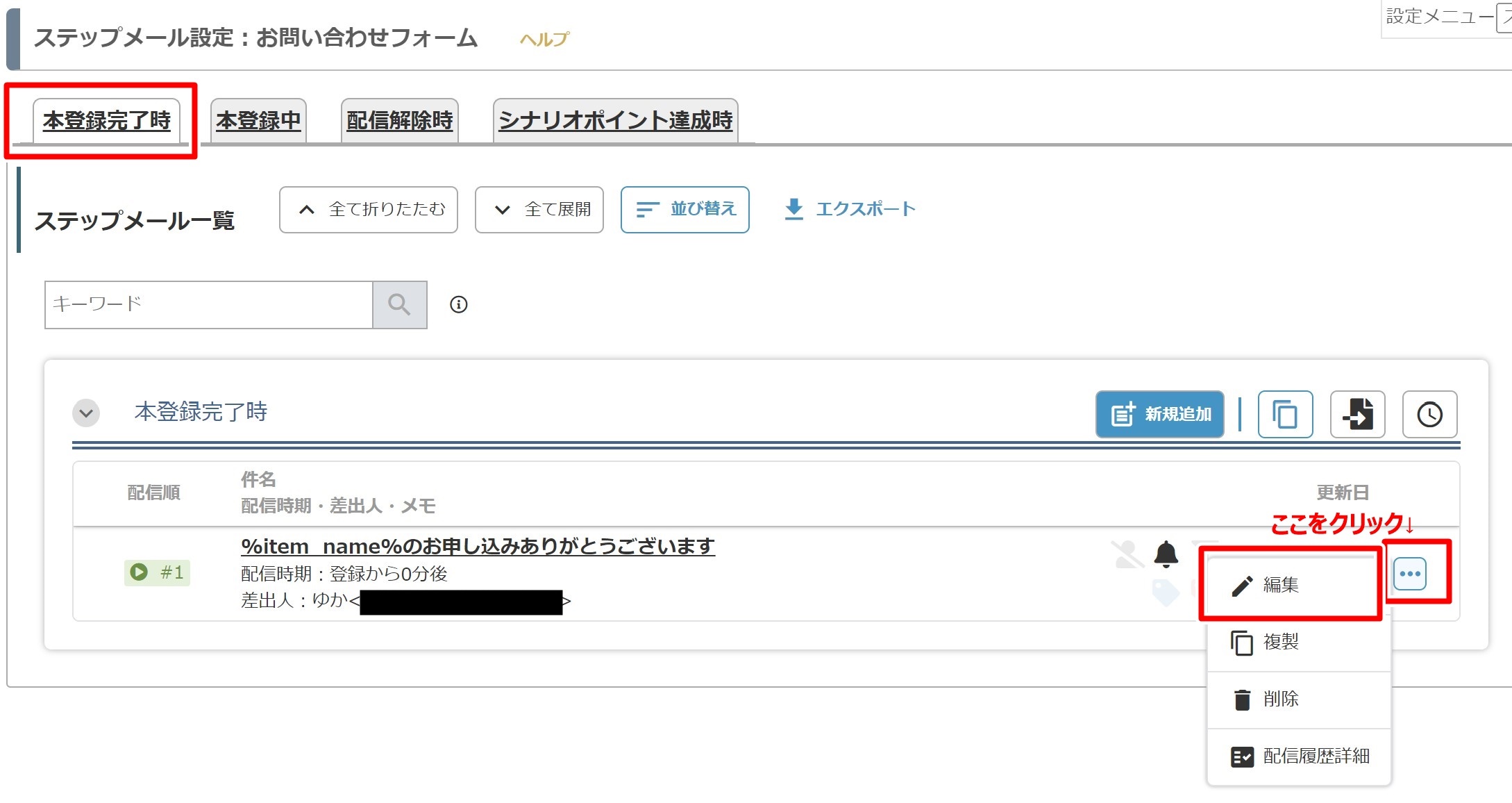Select 削除 from the context menu
The height and width of the screenshot is (803, 1512).
(x=1299, y=699)
